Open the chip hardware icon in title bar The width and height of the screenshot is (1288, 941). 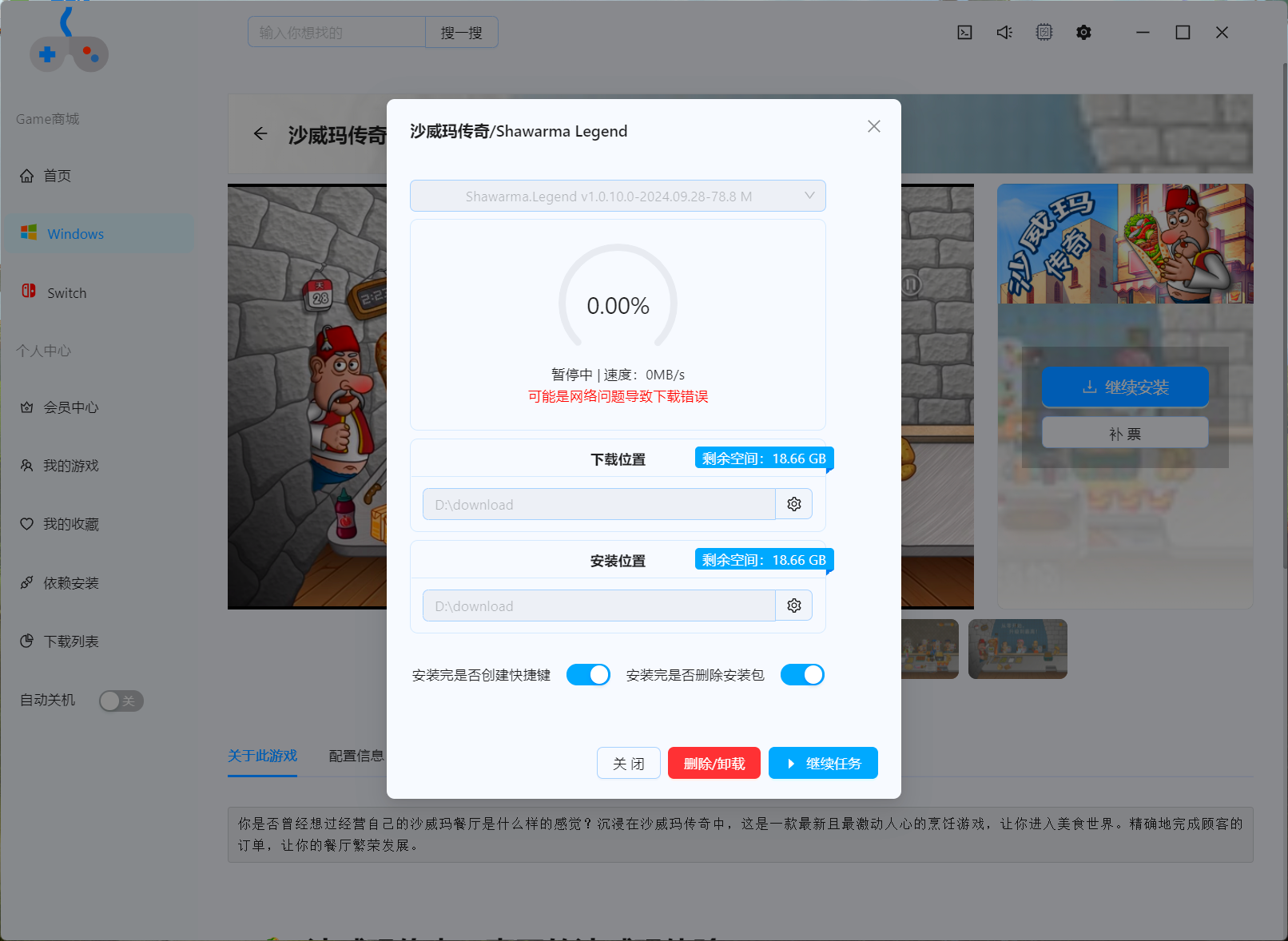[1044, 32]
